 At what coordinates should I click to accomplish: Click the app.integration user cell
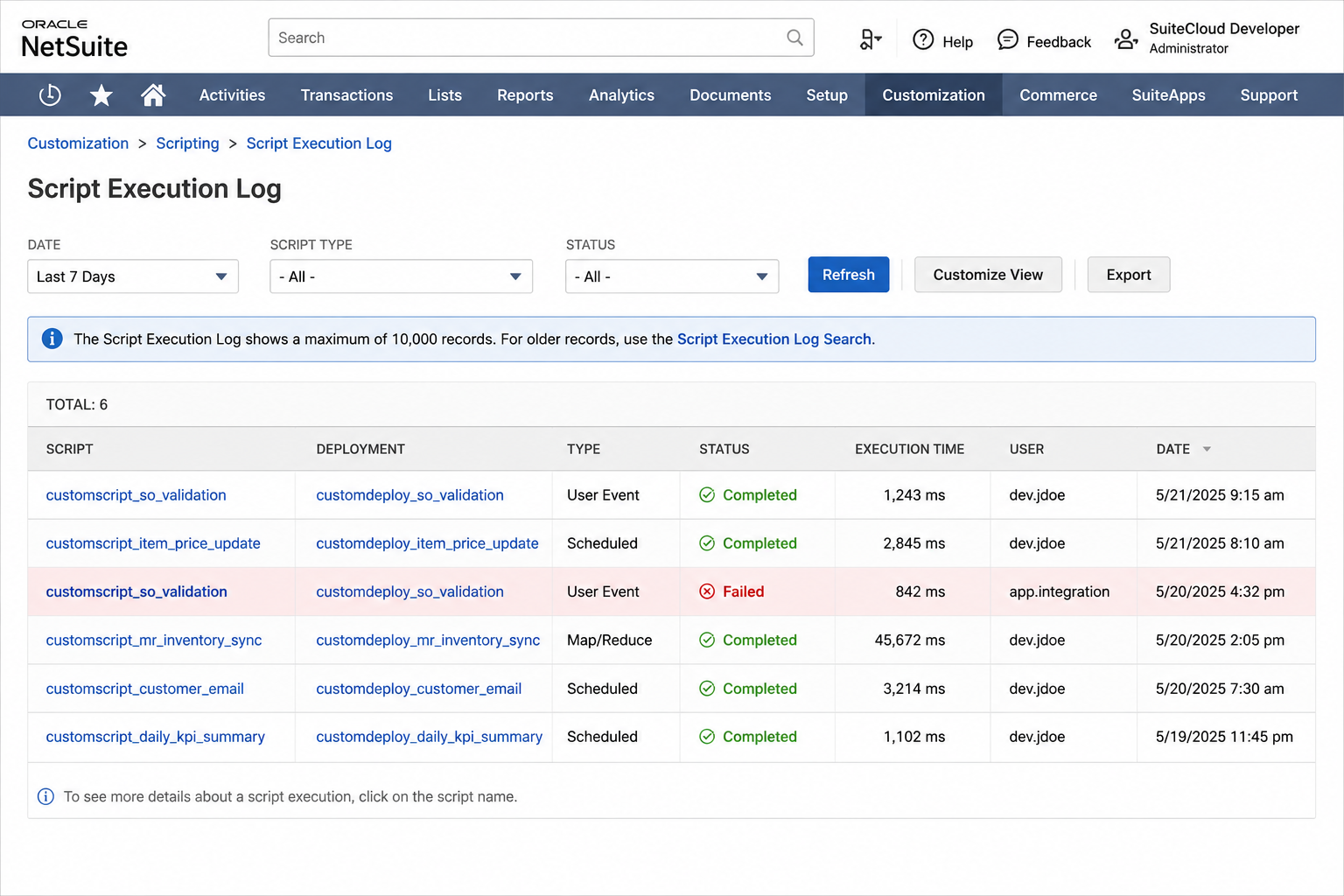pos(1059,591)
